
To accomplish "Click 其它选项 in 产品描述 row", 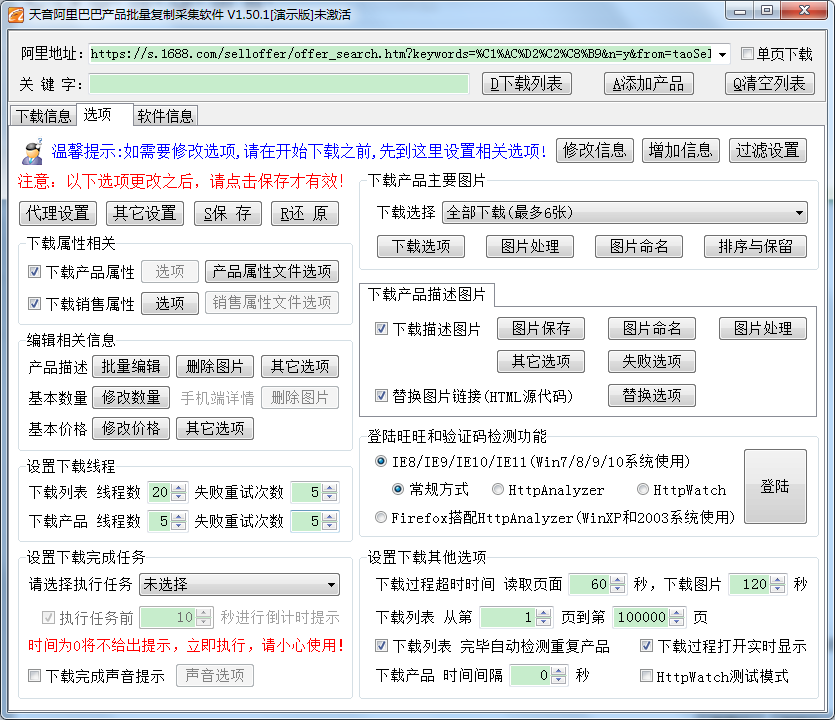I will coord(300,366).
